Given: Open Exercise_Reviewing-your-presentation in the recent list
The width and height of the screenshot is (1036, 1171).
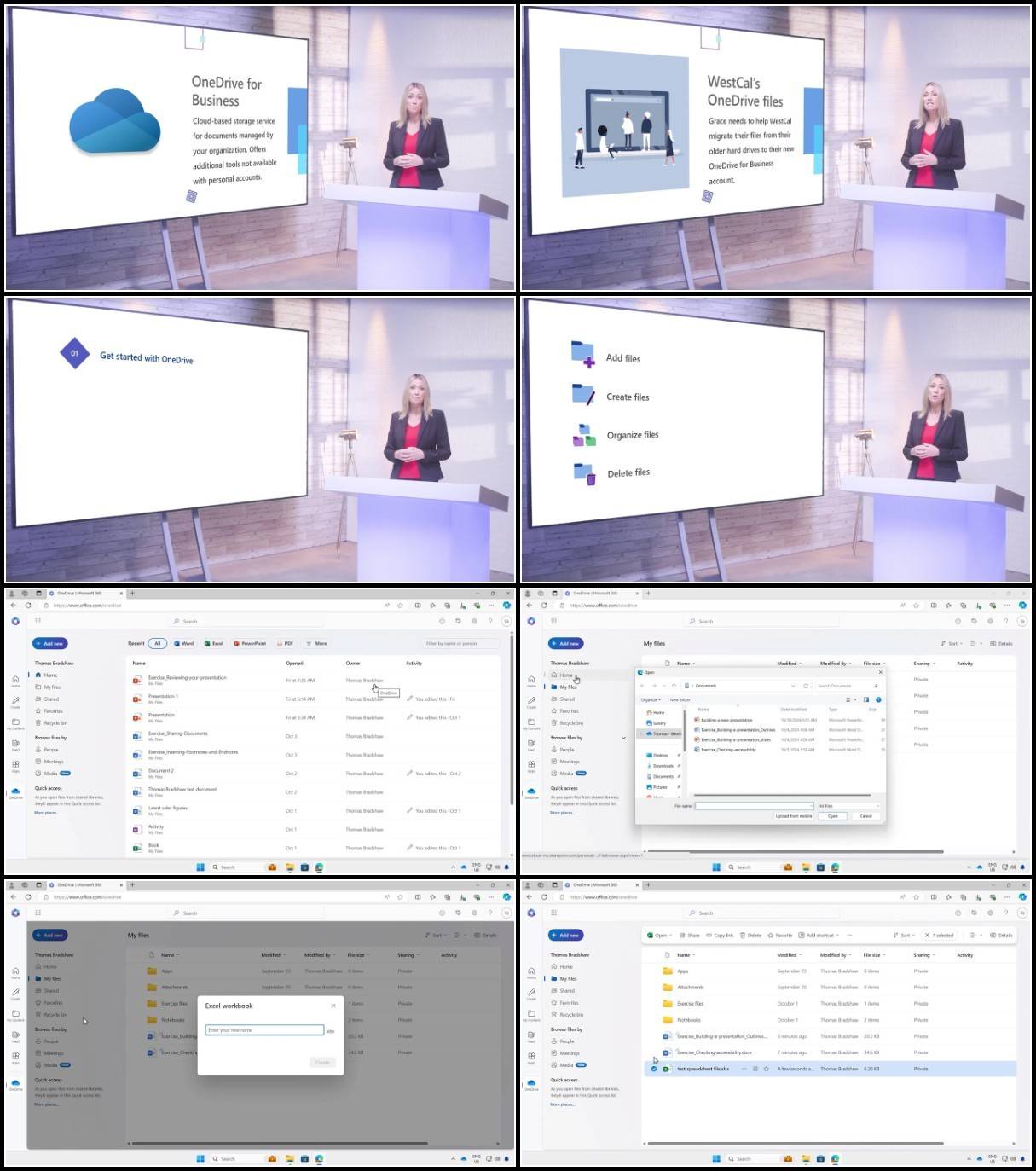Looking at the screenshot, I should (x=188, y=678).
